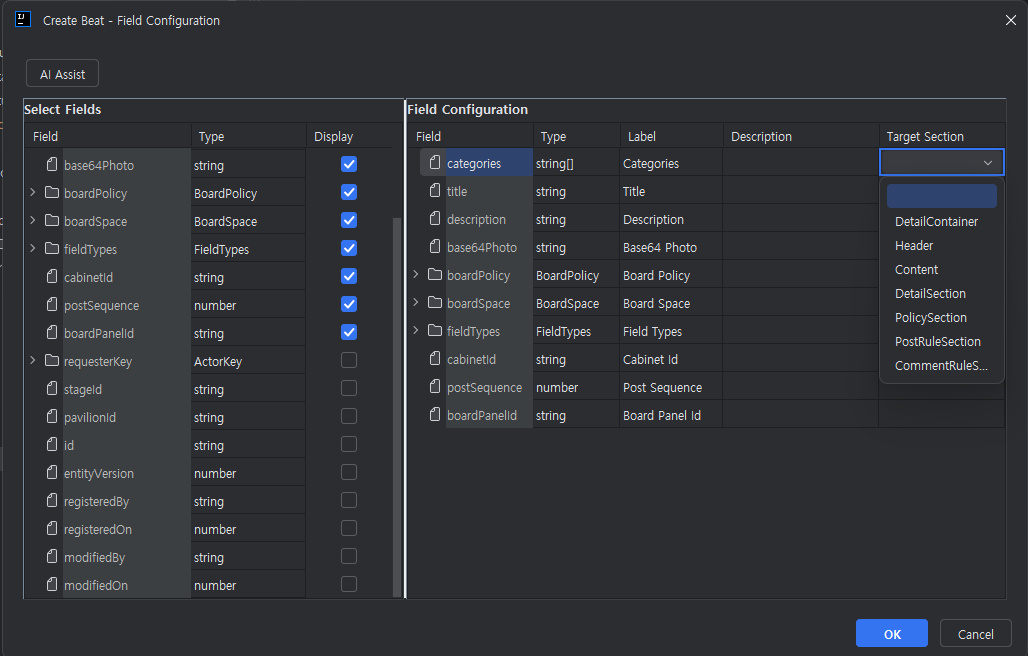Uncheck Display checkbox for postSequence
This screenshot has width=1028, height=656.
[349, 305]
